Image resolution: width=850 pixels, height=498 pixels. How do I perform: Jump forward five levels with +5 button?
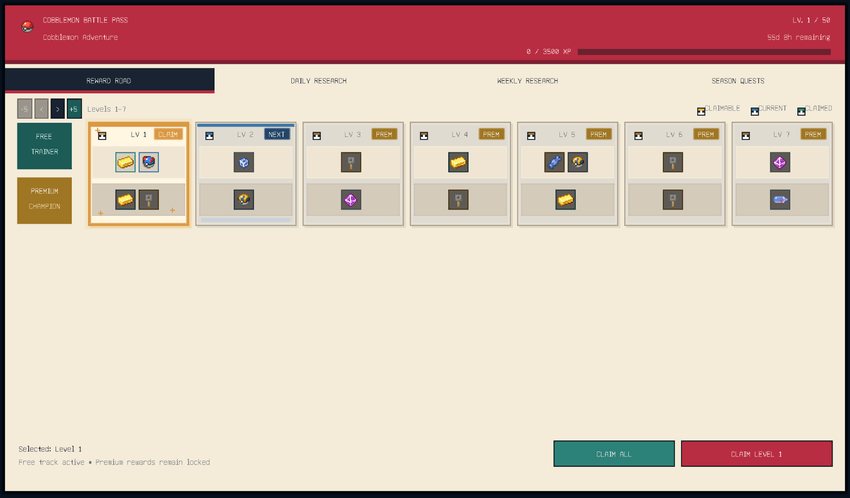point(74,108)
